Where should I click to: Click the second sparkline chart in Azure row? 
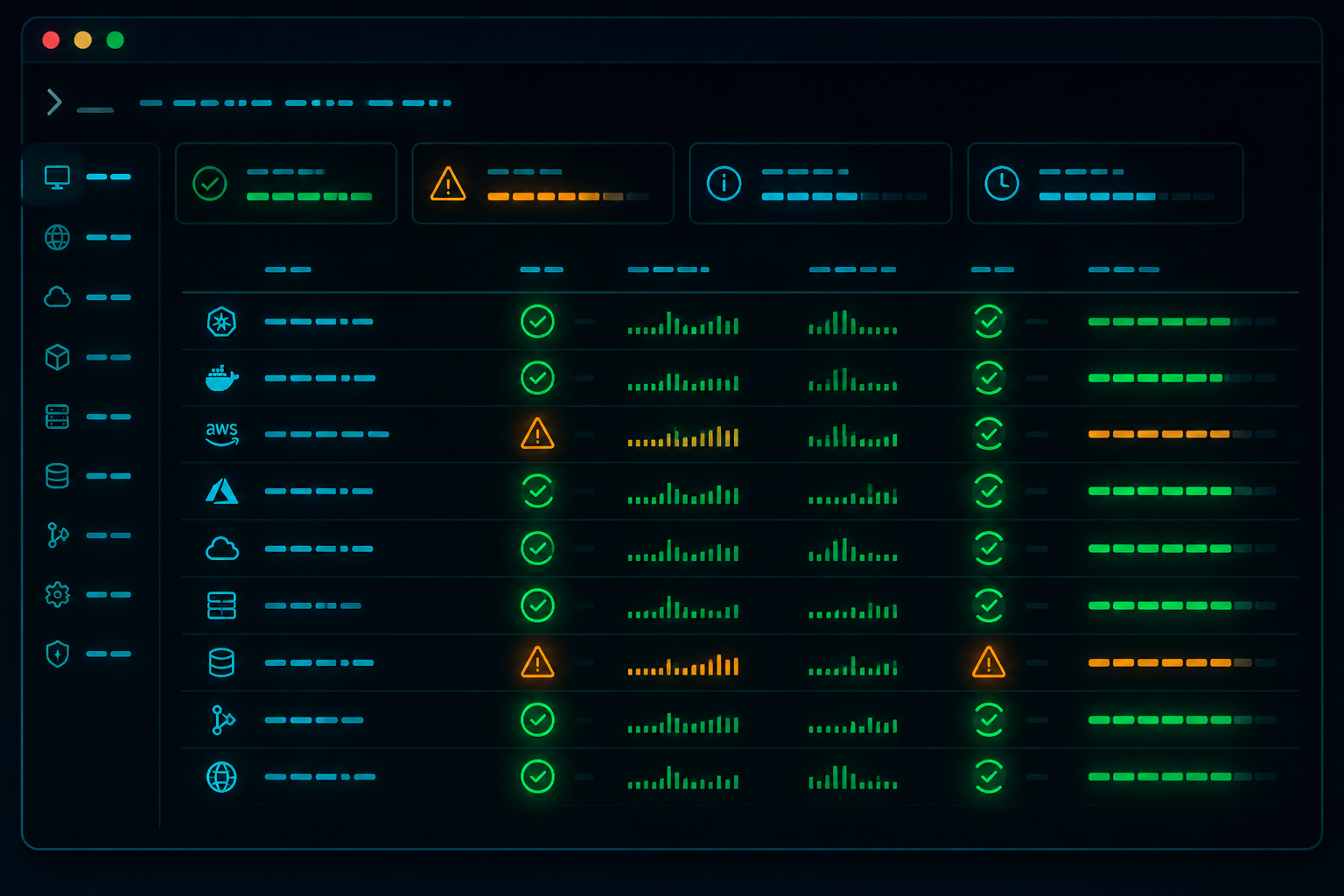853,493
